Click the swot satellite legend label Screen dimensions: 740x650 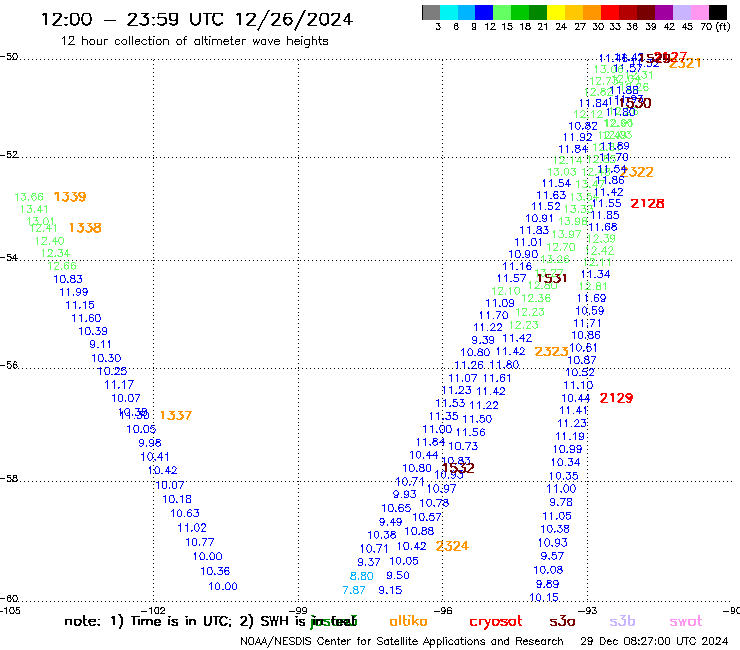[686, 621]
